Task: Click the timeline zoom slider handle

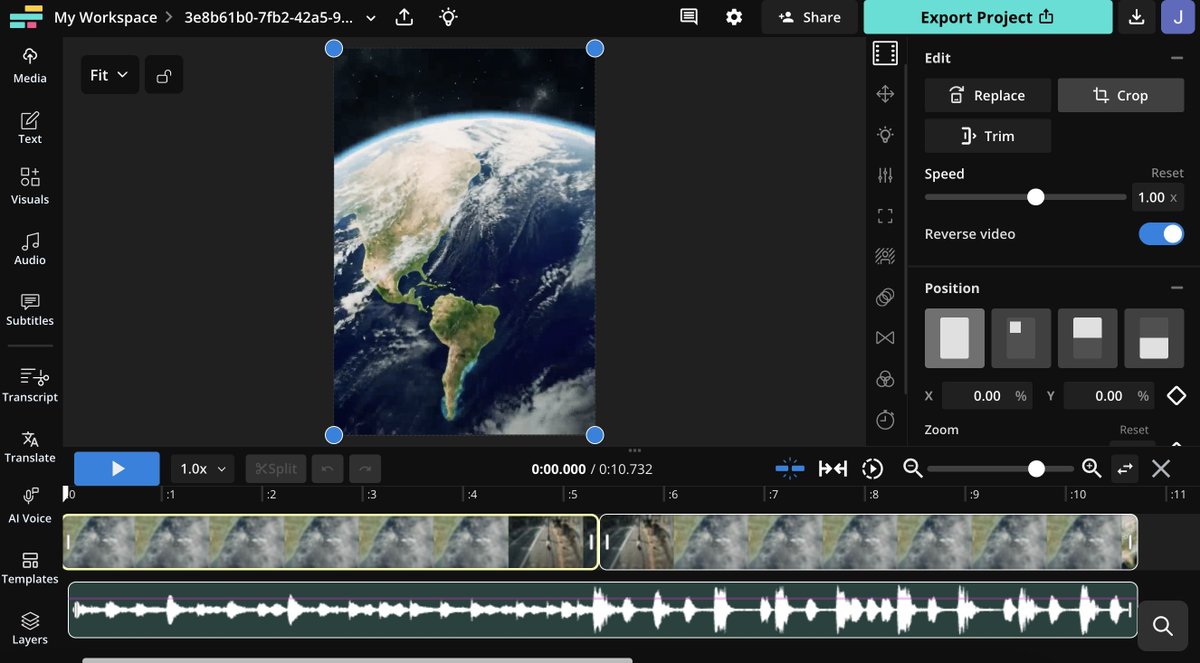Action: 1037,468
